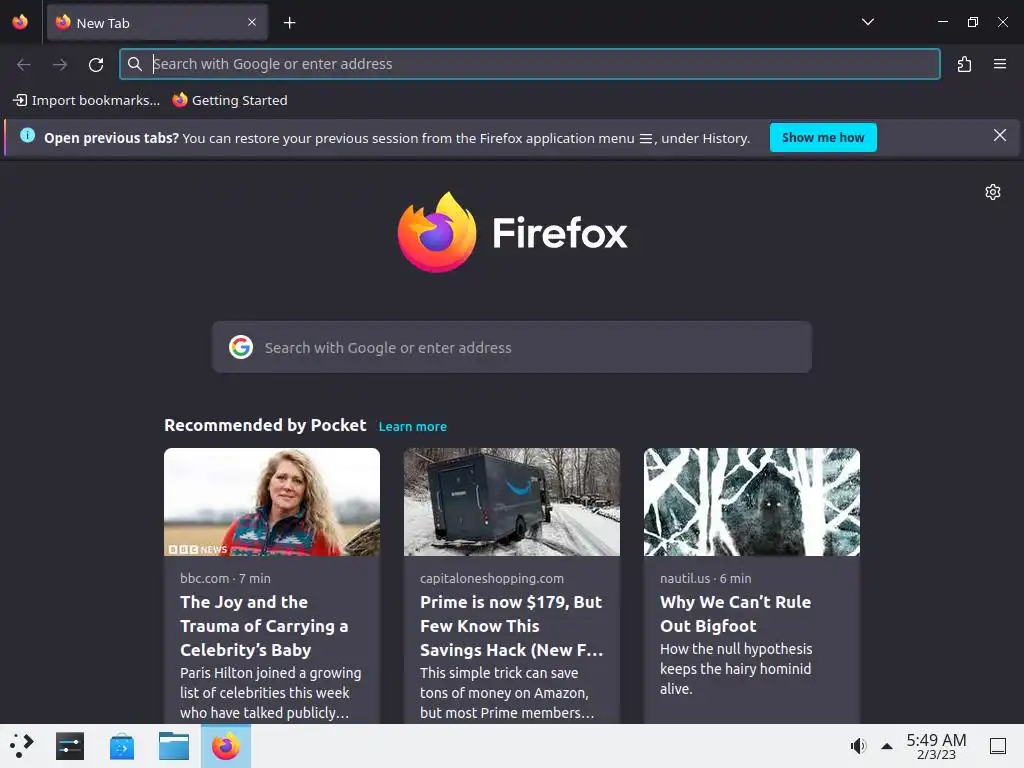The width and height of the screenshot is (1024, 768).
Task: Open the Extensions puzzle icon
Action: point(964,64)
